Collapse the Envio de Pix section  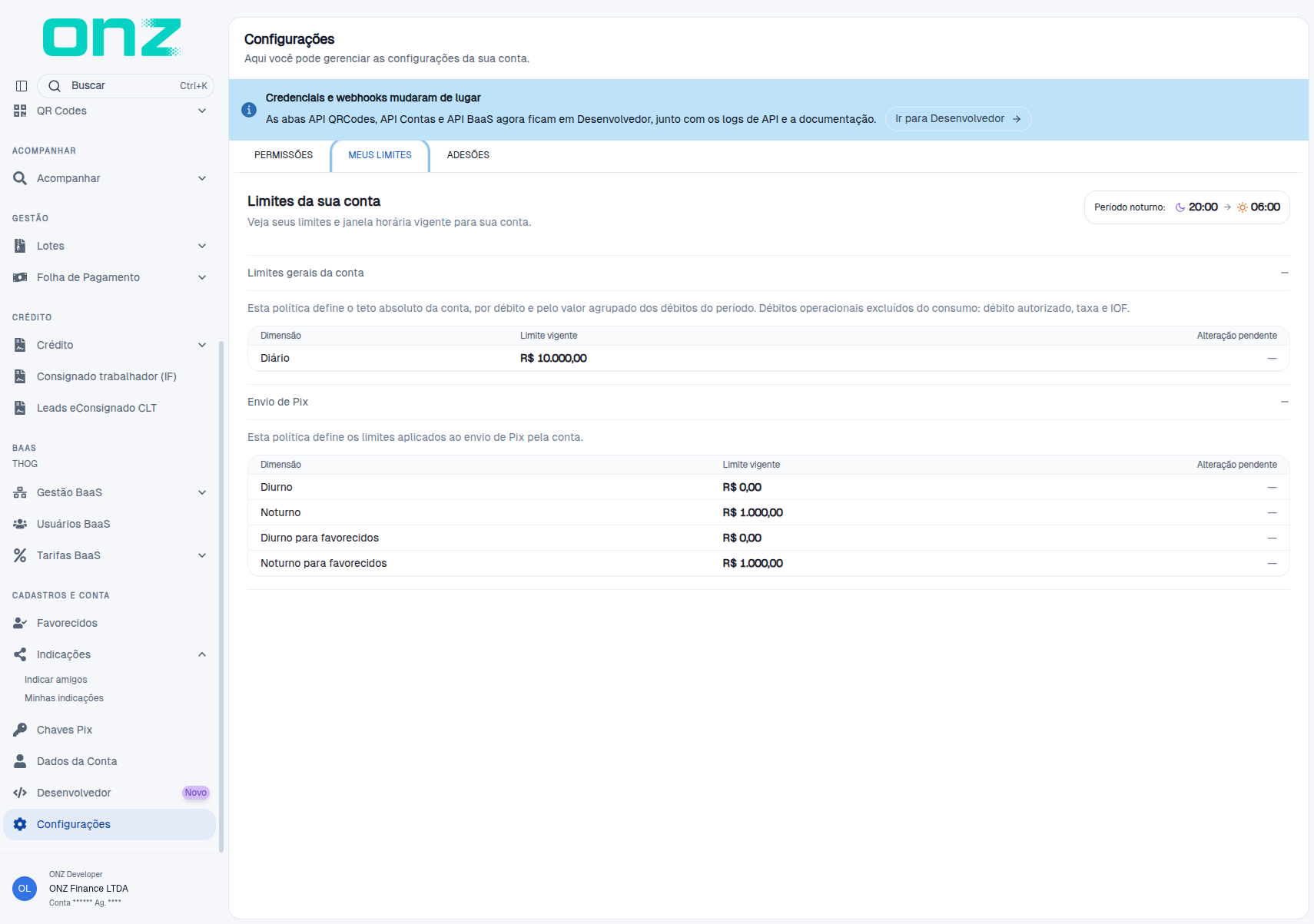(x=1284, y=402)
